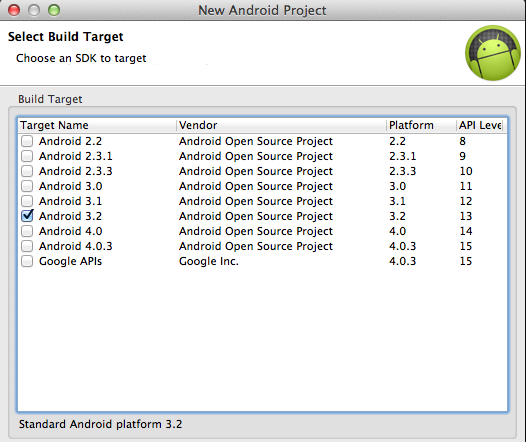This screenshot has height=442, width=526.
Task: Click API level '8'
Action: click(x=463, y=141)
